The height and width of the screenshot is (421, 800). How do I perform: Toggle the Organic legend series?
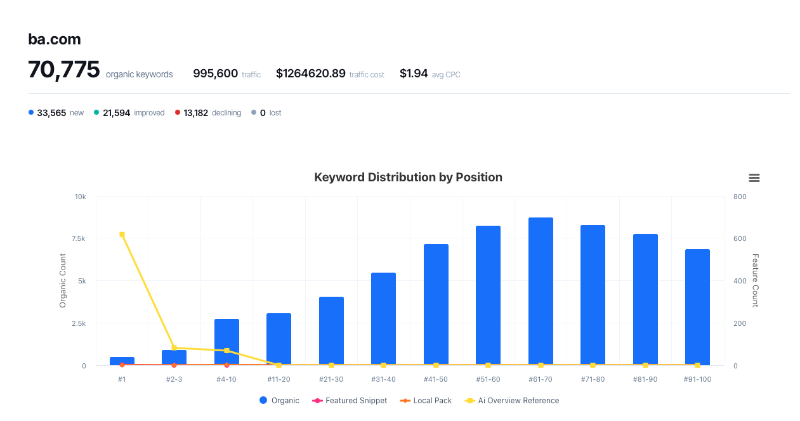pyautogui.click(x=279, y=401)
